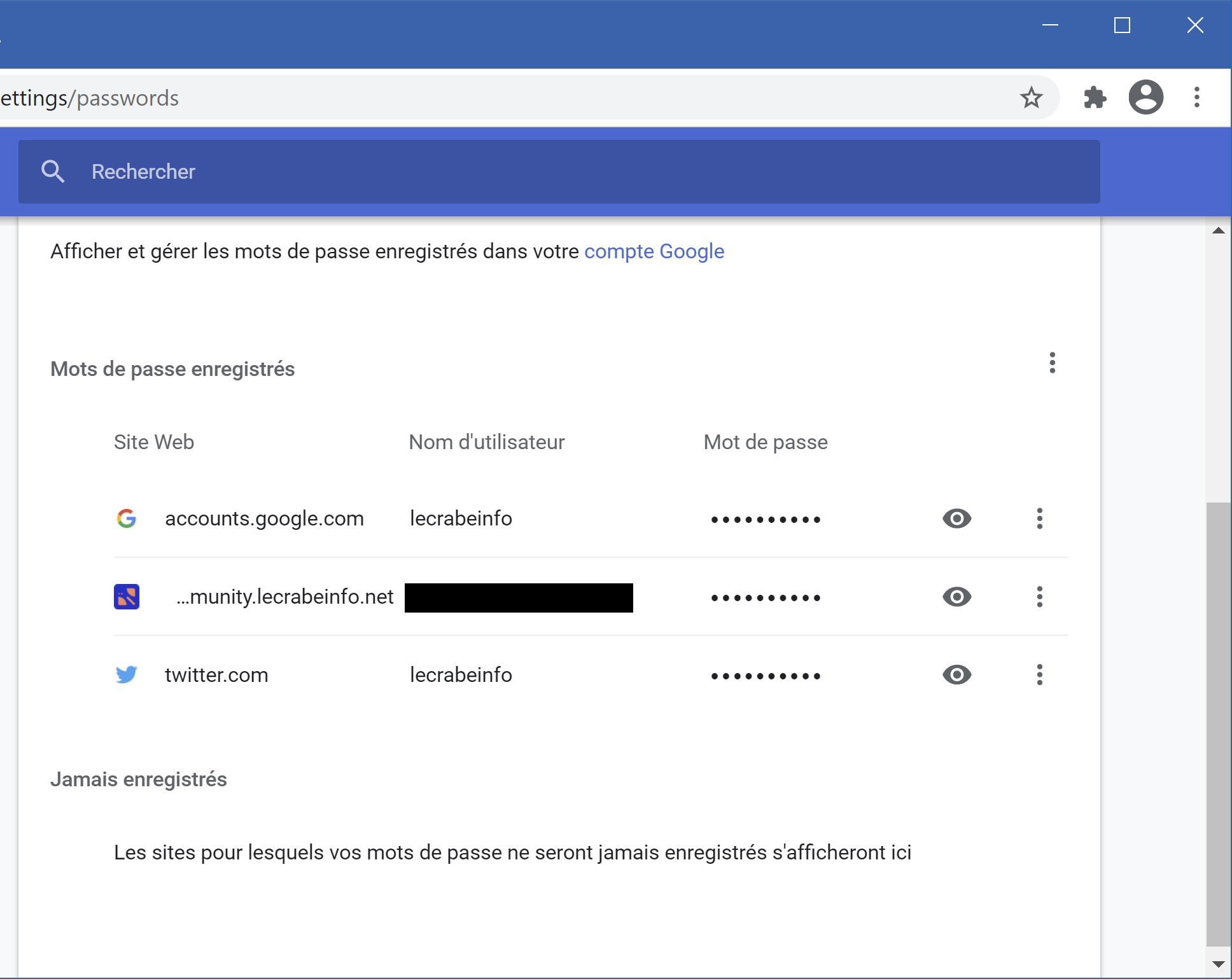Select the lecrabeinfo username for Google
The height and width of the screenshot is (979, 1232).
click(461, 518)
